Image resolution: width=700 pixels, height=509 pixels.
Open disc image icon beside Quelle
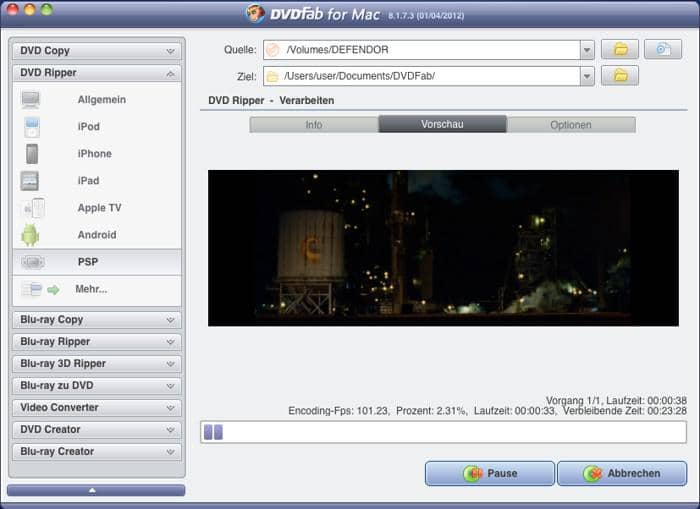click(x=663, y=49)
